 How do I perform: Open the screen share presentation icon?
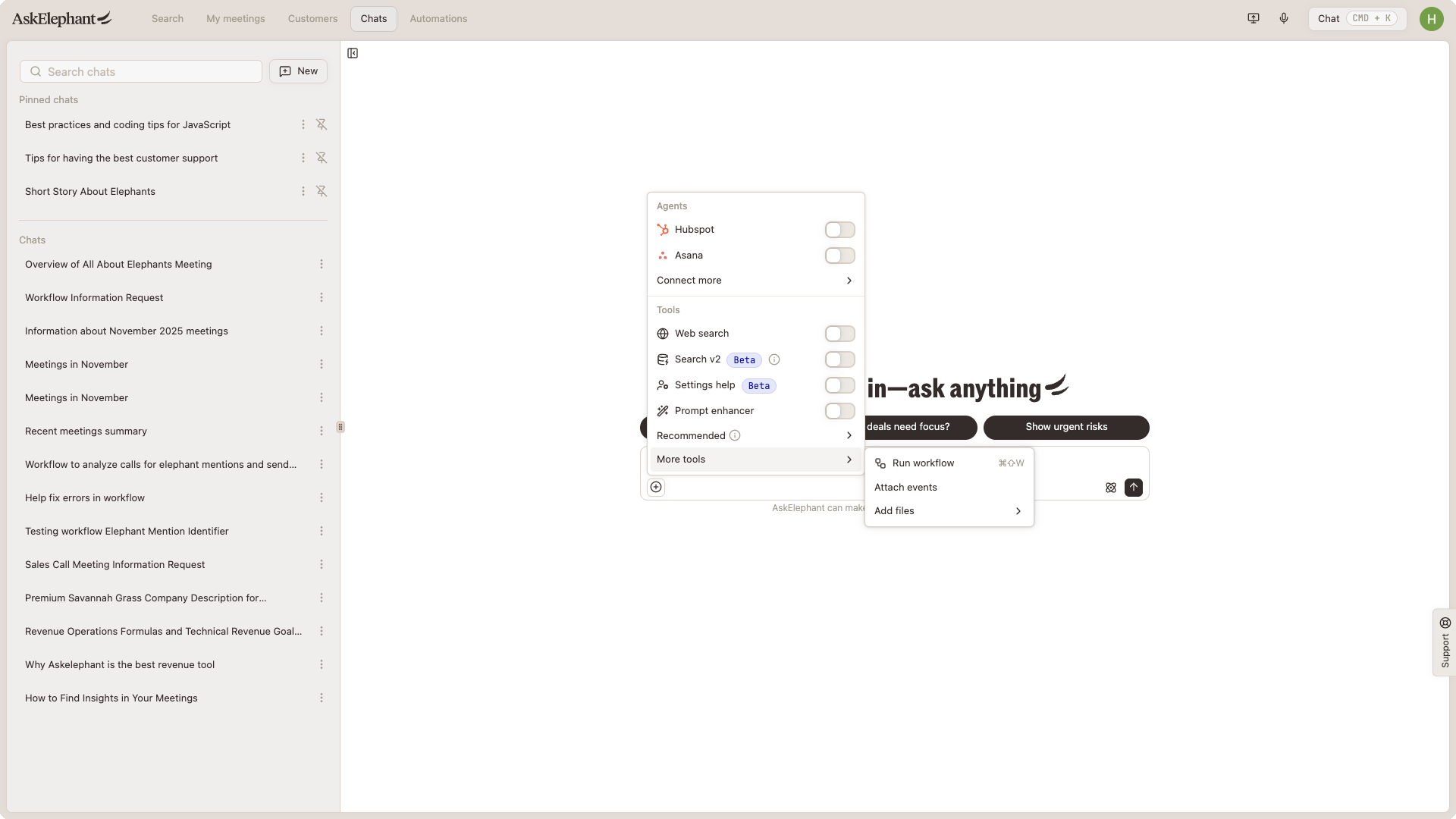pyautogui.click(x=1254, y=18)
